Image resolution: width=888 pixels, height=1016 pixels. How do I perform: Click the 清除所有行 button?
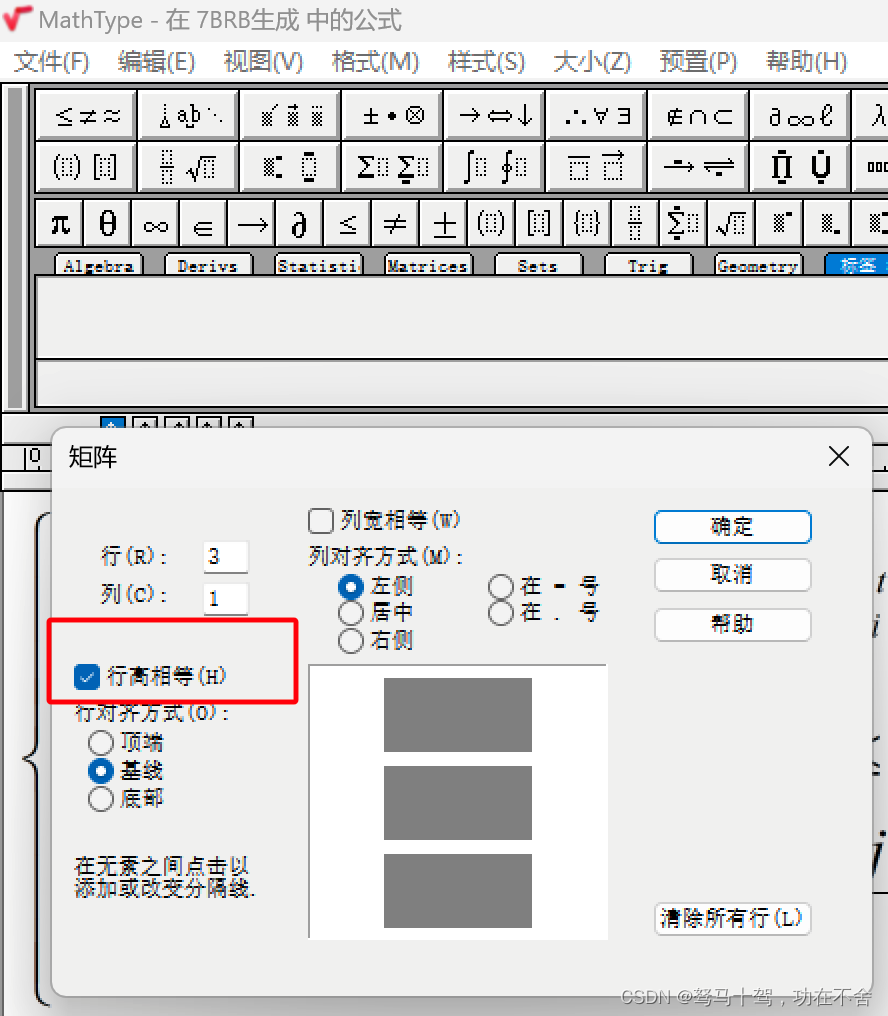pyautogui.click(x=732, y=919)
